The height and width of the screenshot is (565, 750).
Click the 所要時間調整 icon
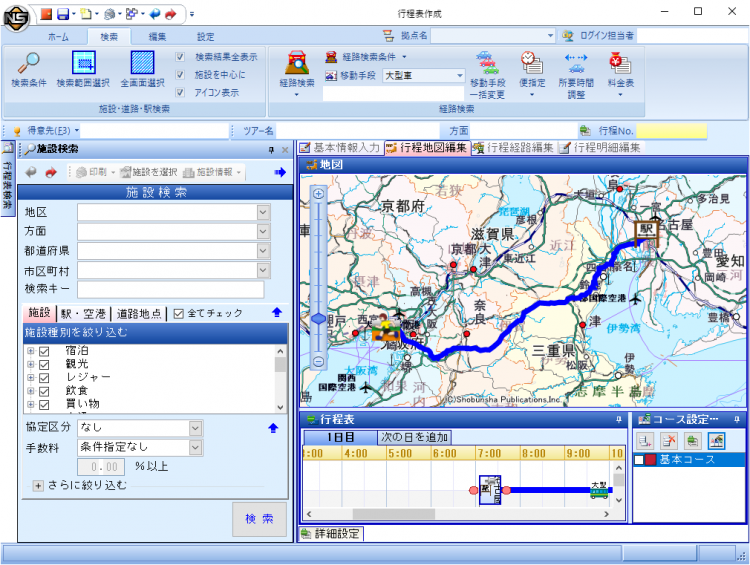576,65
